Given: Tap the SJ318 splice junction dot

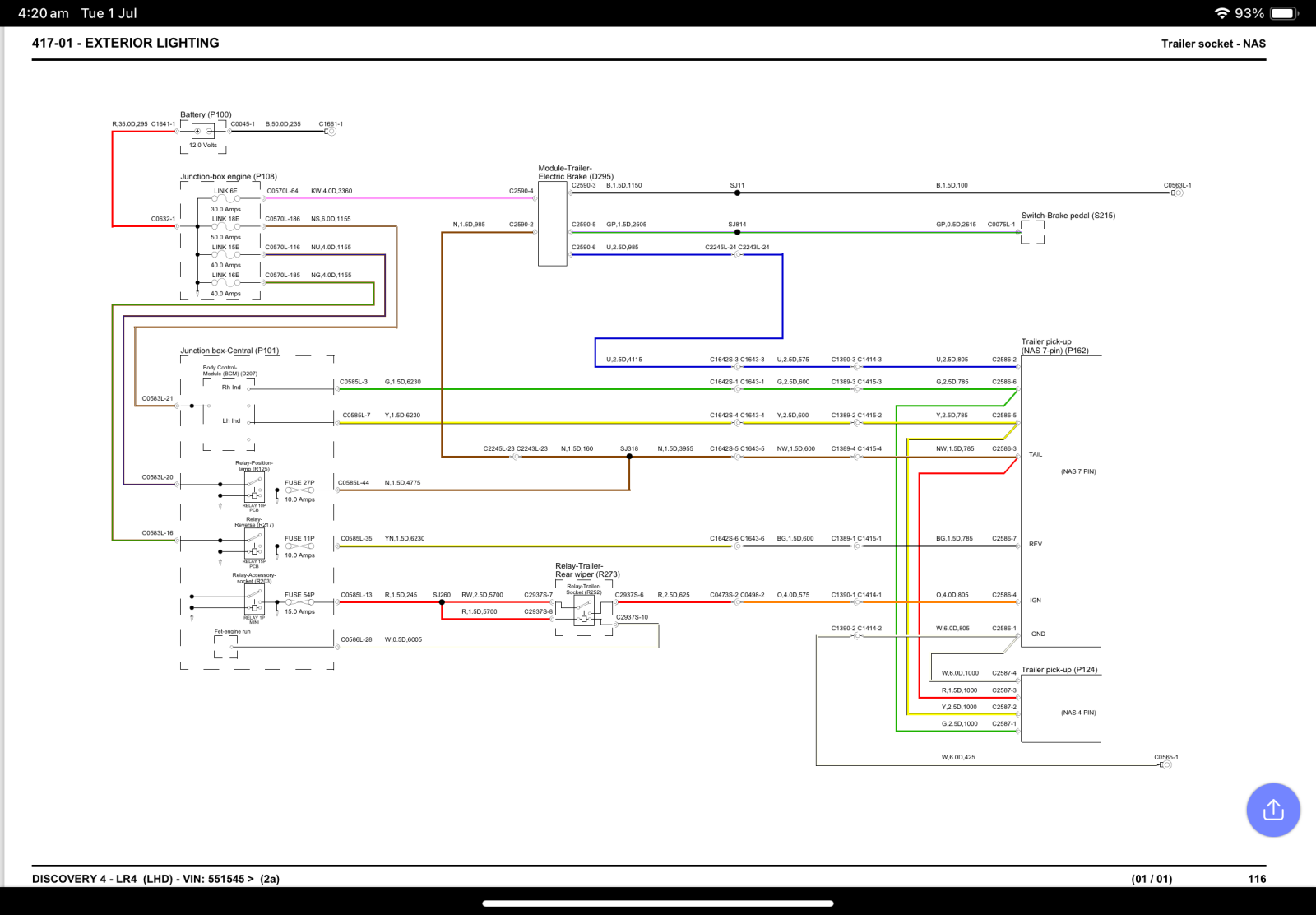Looking at the screenshot, I should coord(629,456).
